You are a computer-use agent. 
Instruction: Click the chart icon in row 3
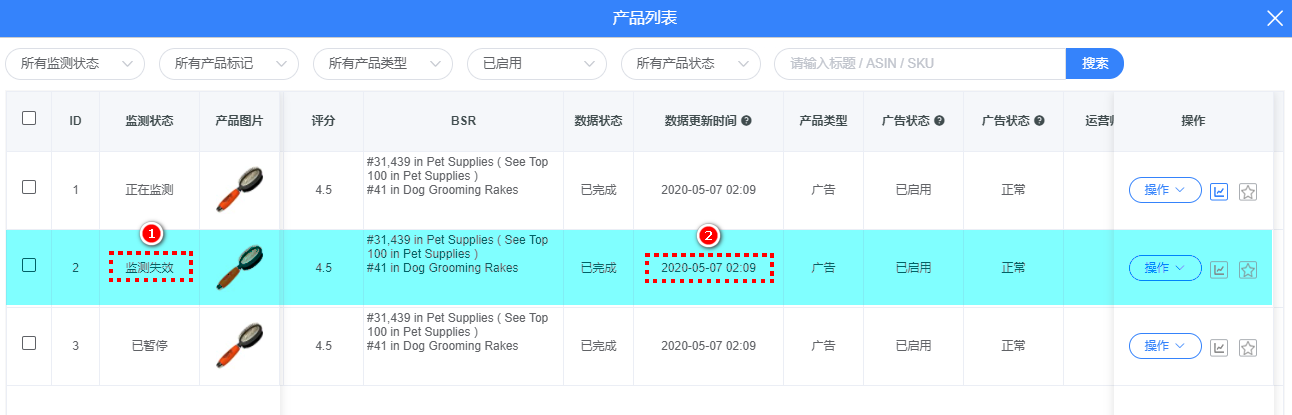(1219, 347)
